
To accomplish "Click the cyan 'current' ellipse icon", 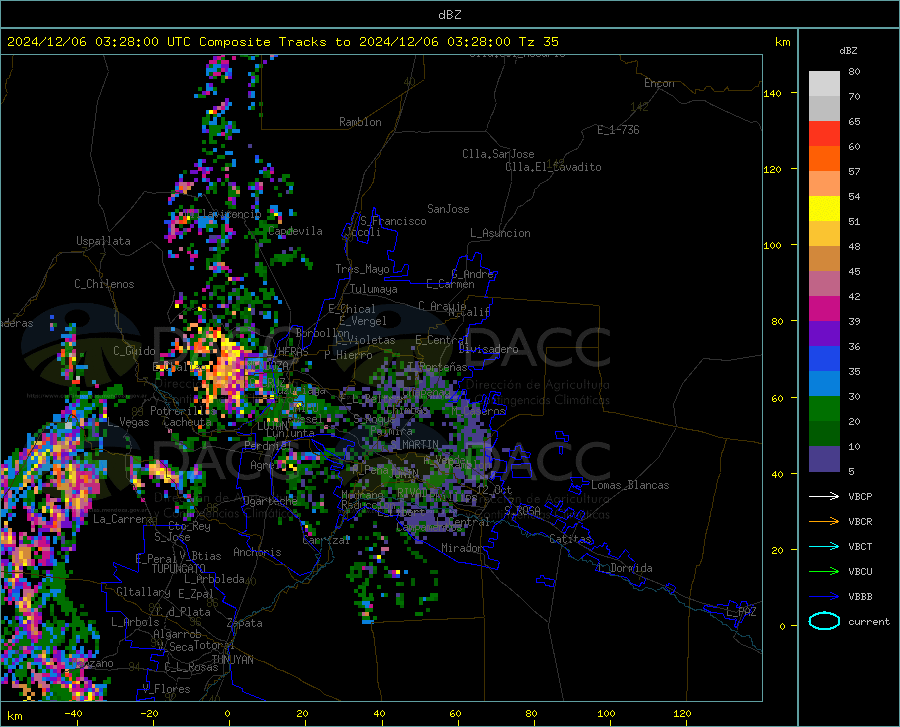I will pos(824,621).
